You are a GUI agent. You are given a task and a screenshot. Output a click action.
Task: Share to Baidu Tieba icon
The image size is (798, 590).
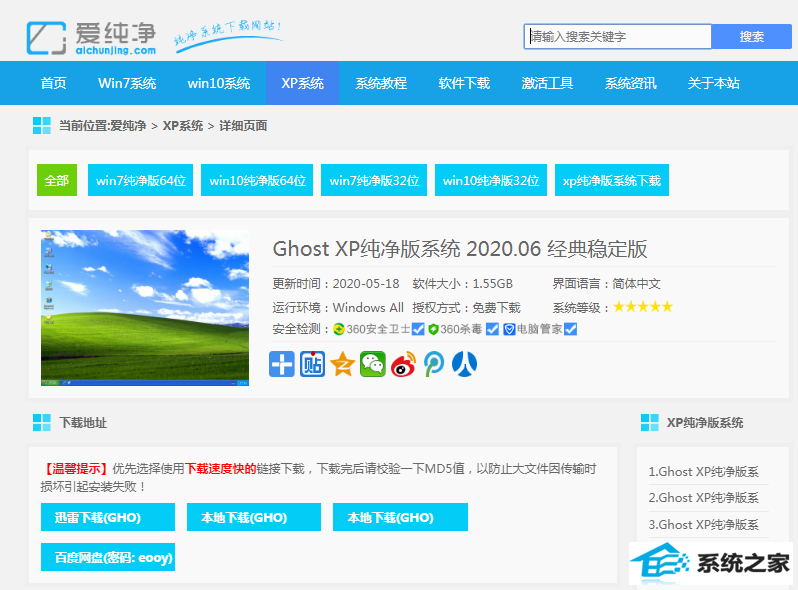(x=312, y=364)
